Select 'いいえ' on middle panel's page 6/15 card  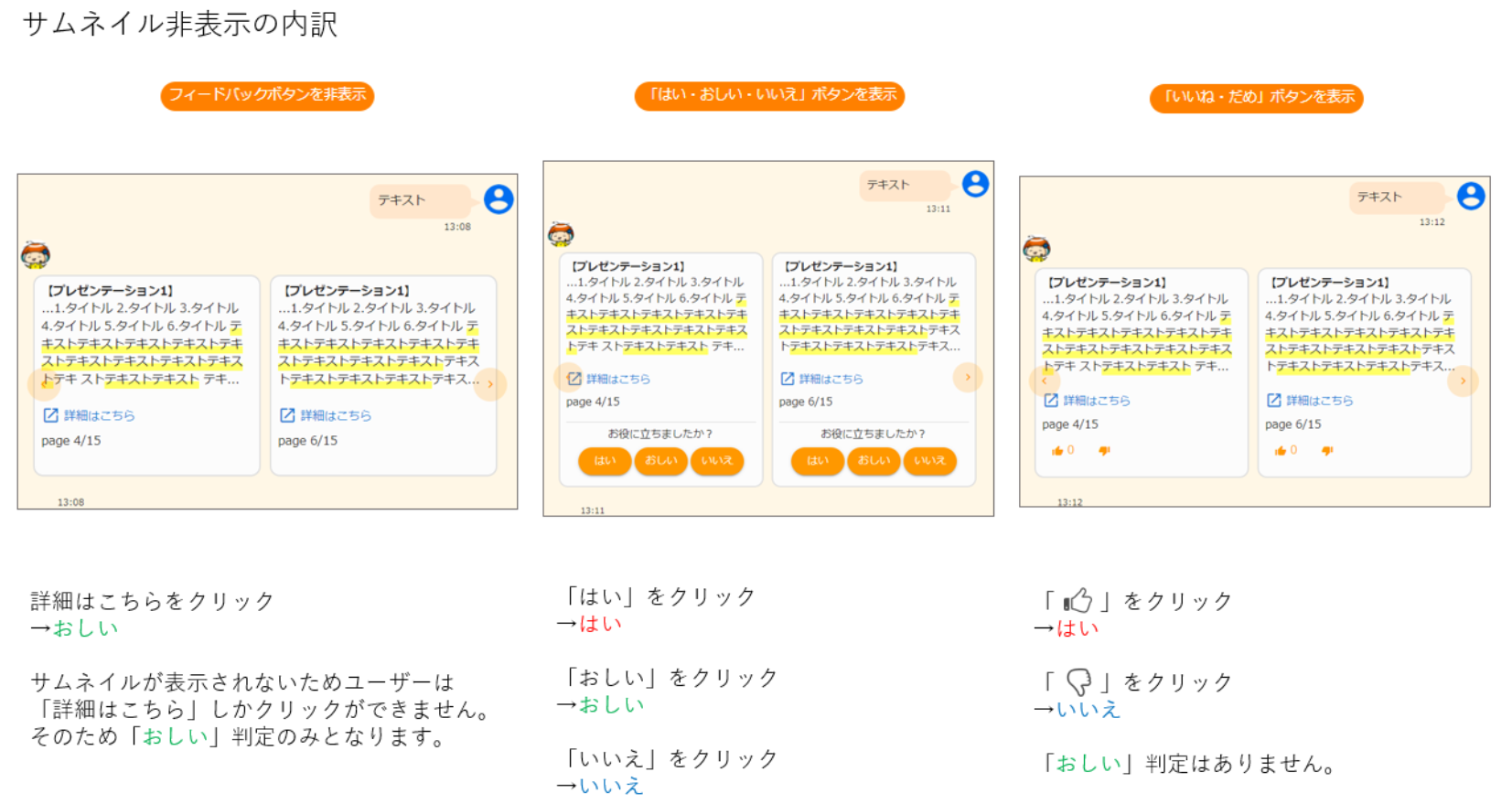point(929,461)
